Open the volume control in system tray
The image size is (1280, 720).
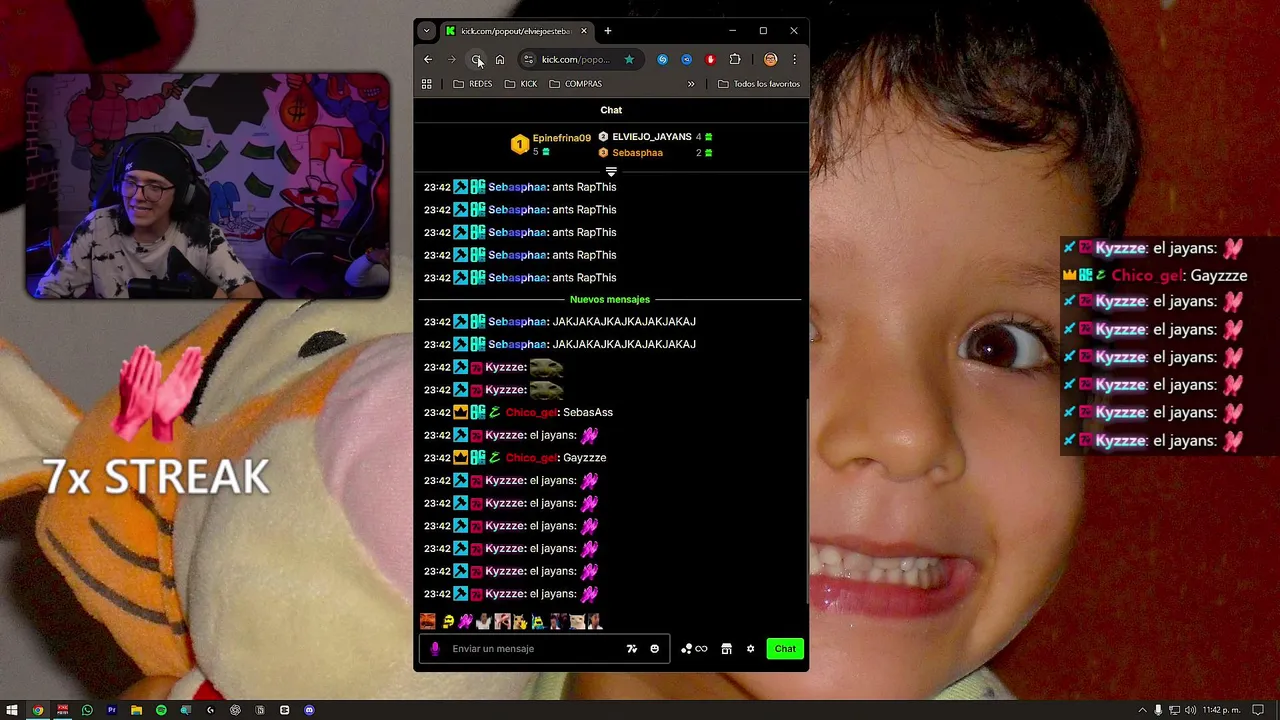[x=1191, y=710]
